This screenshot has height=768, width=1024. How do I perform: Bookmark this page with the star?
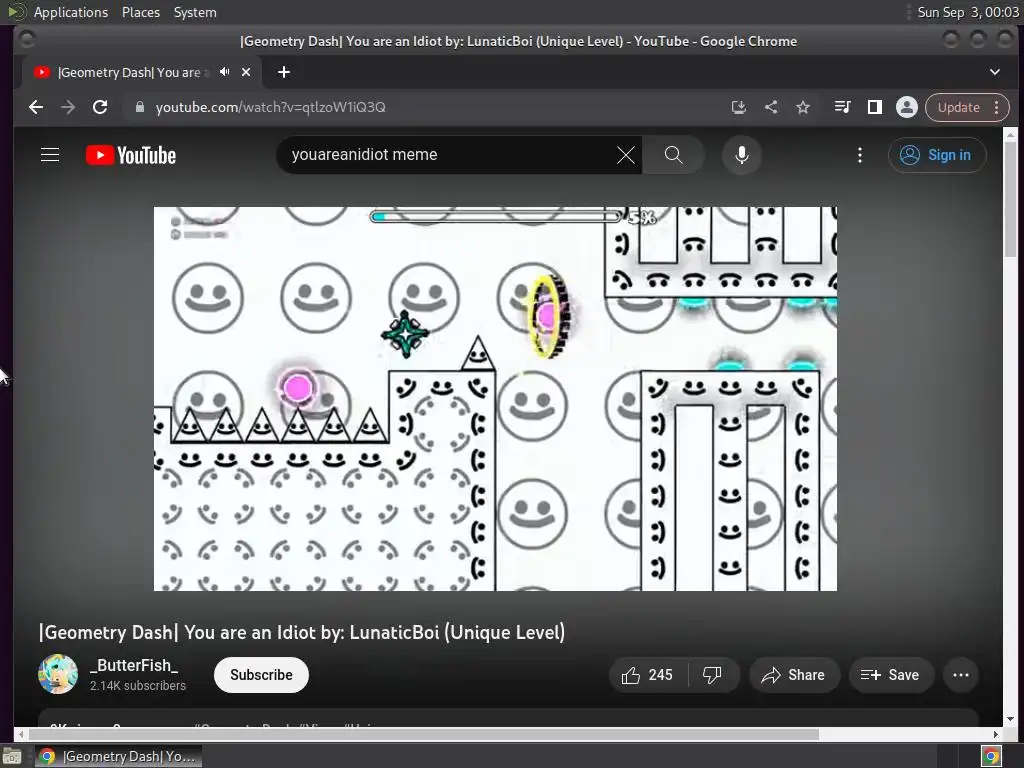[803, 107]
